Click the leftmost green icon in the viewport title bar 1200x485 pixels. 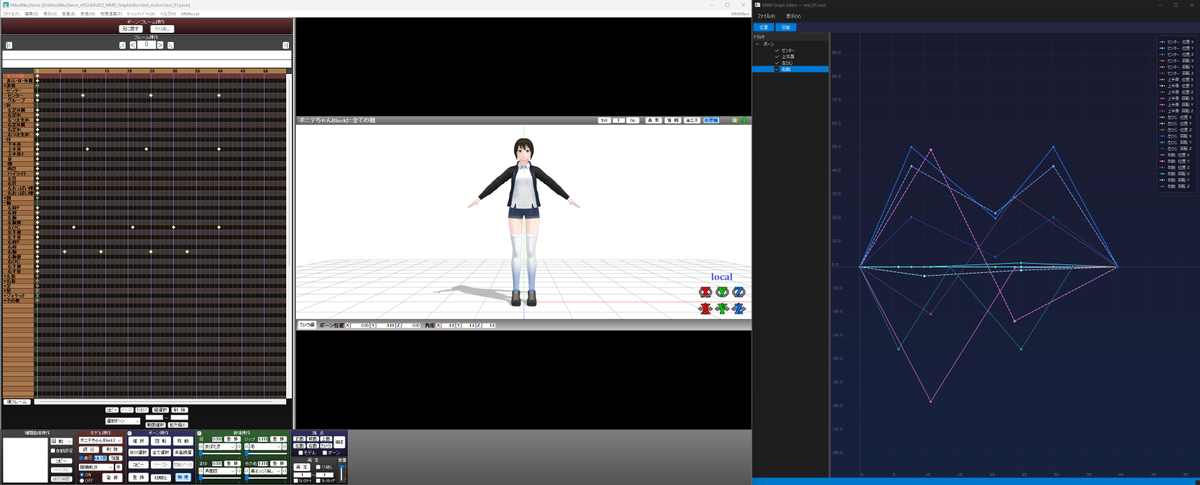[735, 120]
